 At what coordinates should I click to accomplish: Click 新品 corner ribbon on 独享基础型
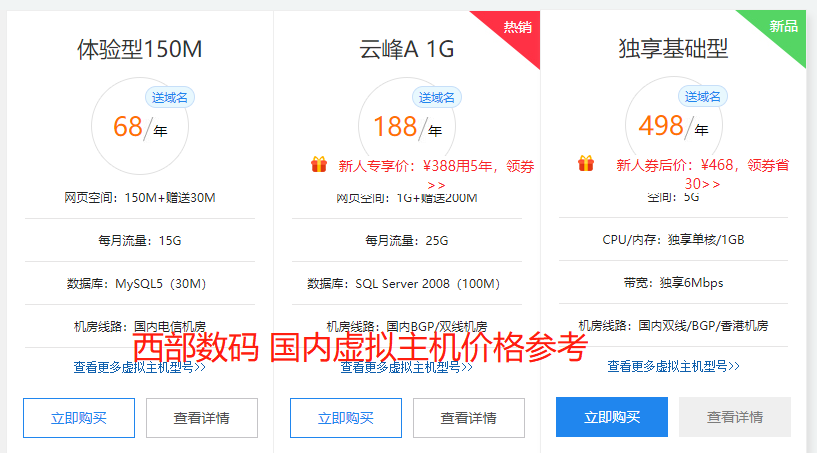(x=783, y=26)
